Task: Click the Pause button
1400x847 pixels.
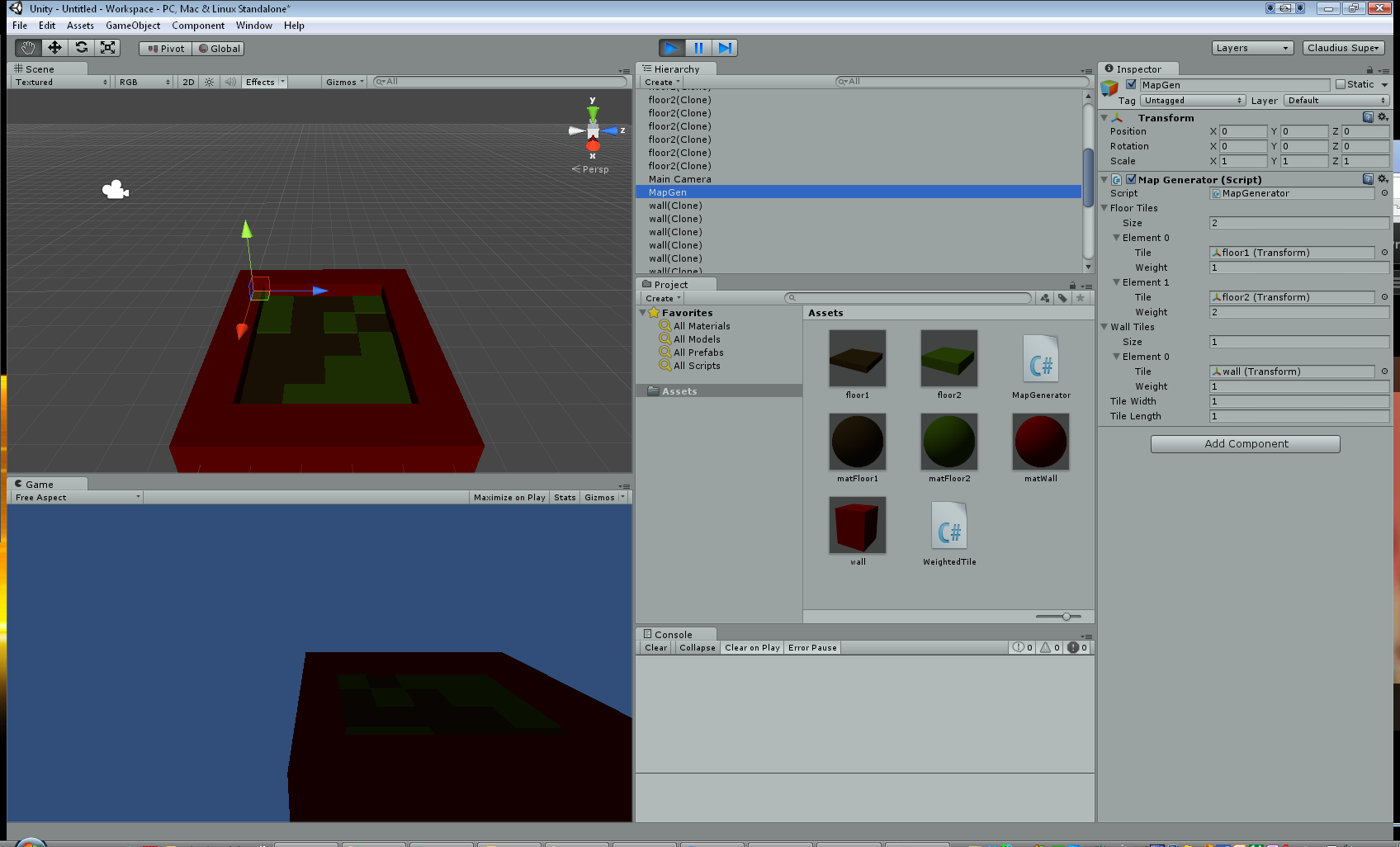Action: (x=698, y=48)
